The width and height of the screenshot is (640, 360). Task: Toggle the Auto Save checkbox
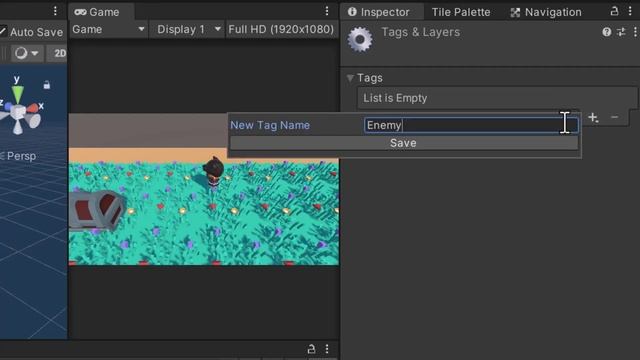2,31
